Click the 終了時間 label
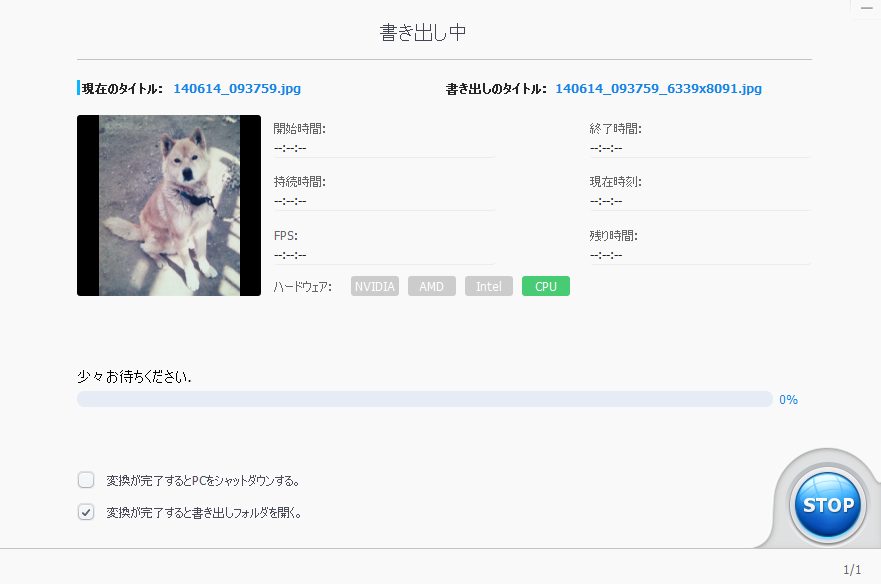 pos(615,129)
